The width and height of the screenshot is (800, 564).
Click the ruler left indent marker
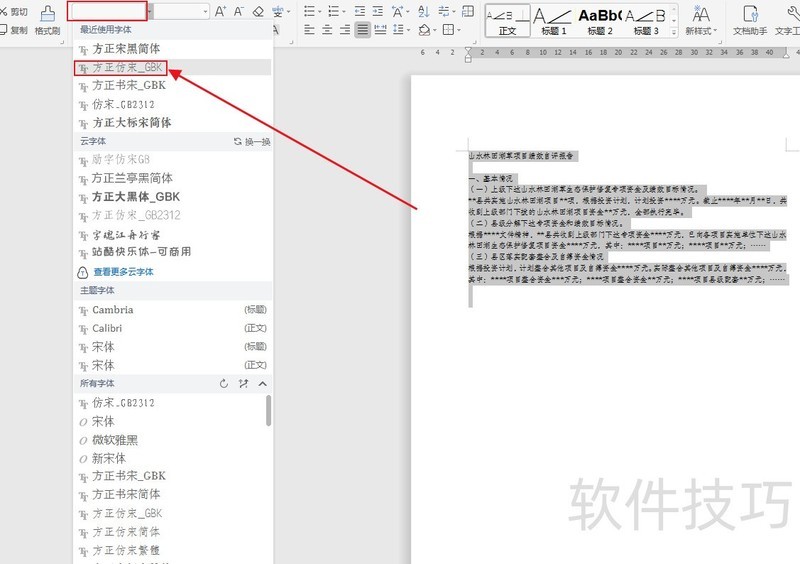point(468,59)
